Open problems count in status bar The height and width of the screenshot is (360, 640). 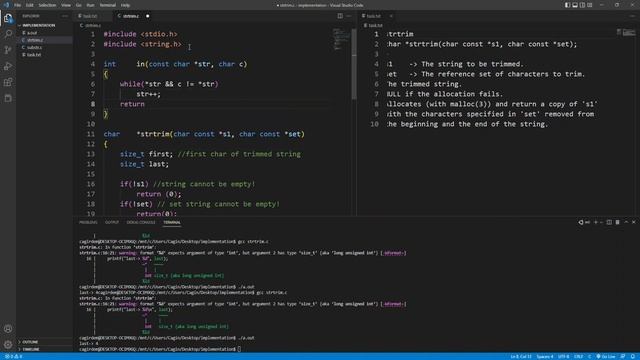click(13, 356)
